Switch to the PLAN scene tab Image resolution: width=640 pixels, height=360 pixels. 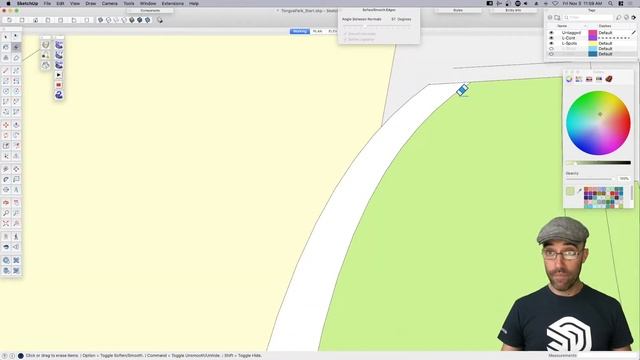(x=318, y=31)
